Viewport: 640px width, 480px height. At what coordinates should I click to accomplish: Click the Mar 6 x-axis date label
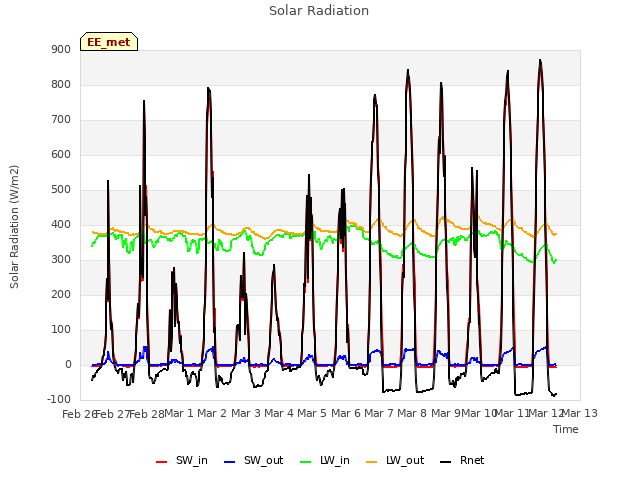[x=346, y=413]
